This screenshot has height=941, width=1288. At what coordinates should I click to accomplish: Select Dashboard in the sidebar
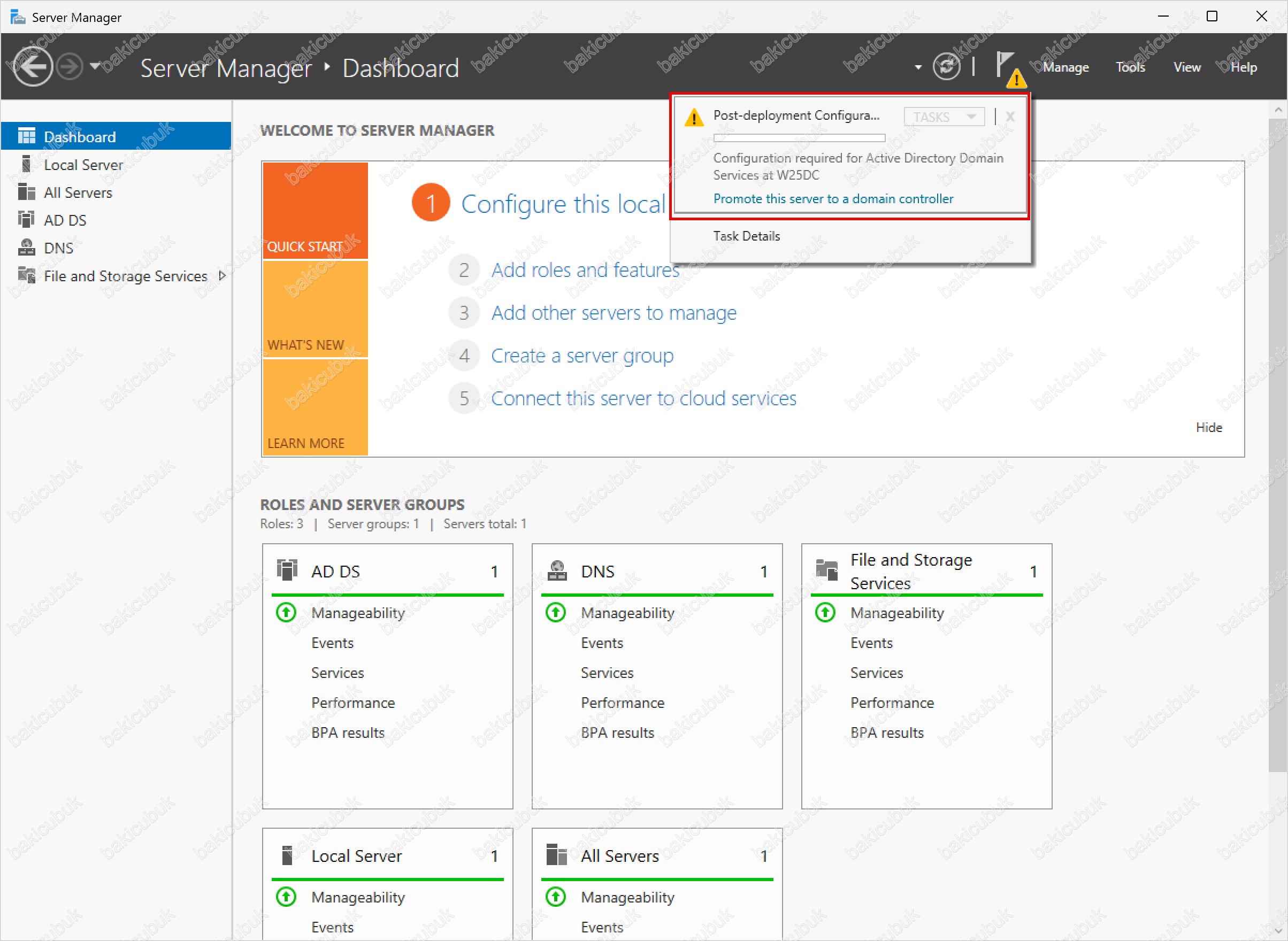[x=116, y=136]
